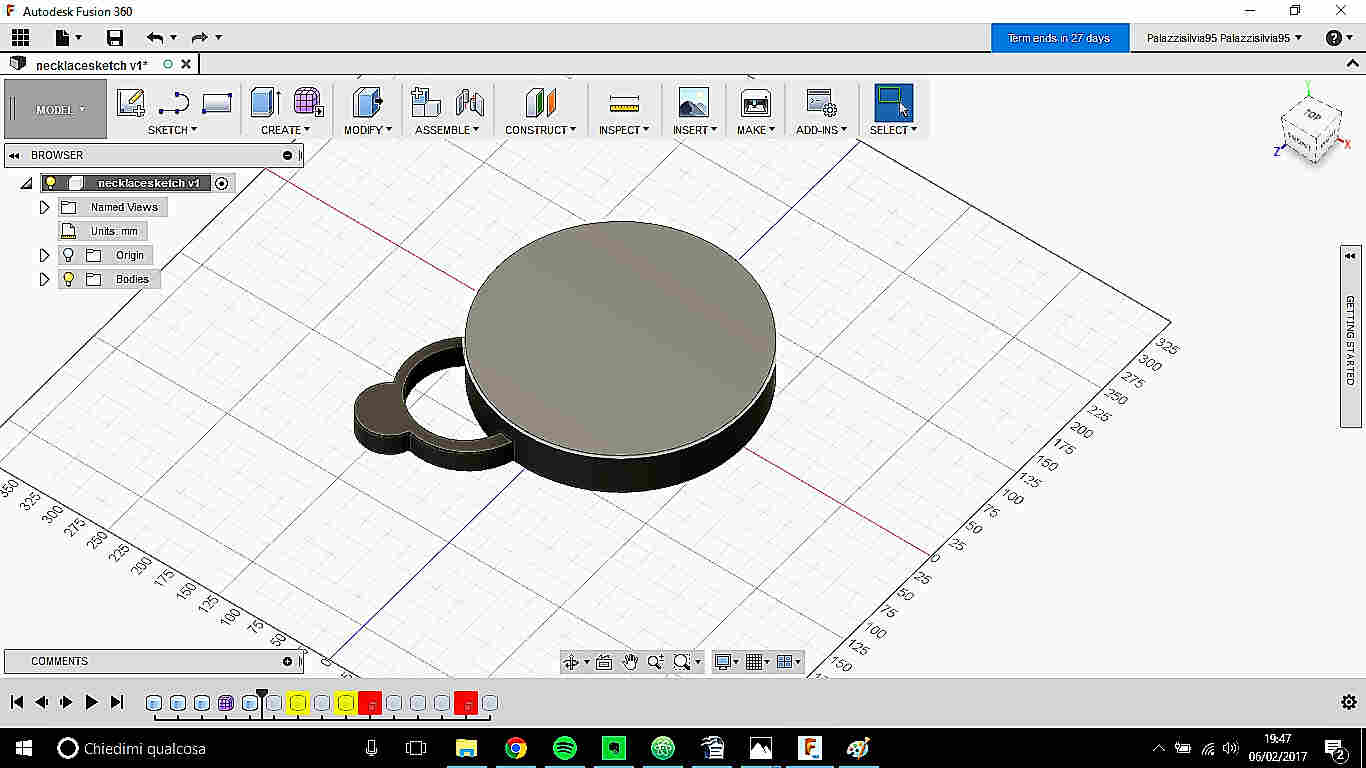Play the timeline

click(x=91, y=702)
